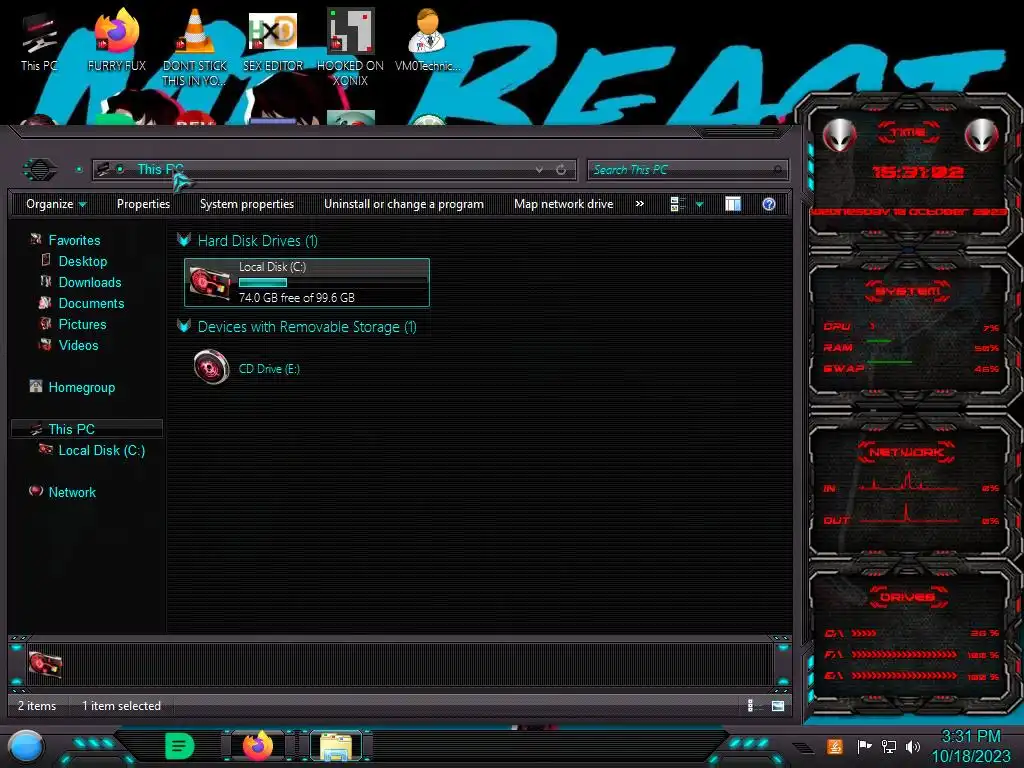Open the green notes app on taskbar
This screenshot has width=1024, height=768.
point(179,746)
